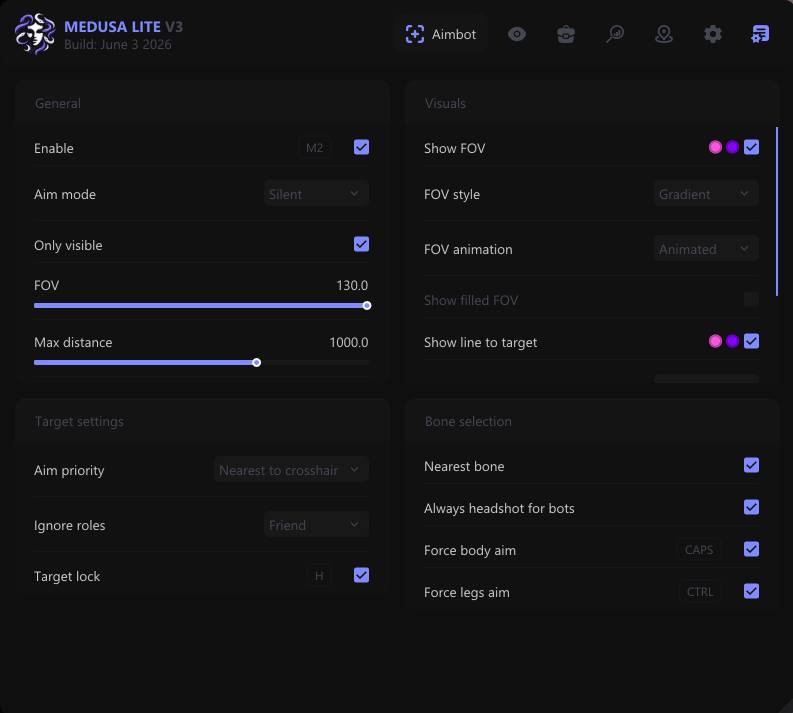Toggle the Nearest bone checkbox
This screenshot has height=713, width=793.
coord(751,465)
